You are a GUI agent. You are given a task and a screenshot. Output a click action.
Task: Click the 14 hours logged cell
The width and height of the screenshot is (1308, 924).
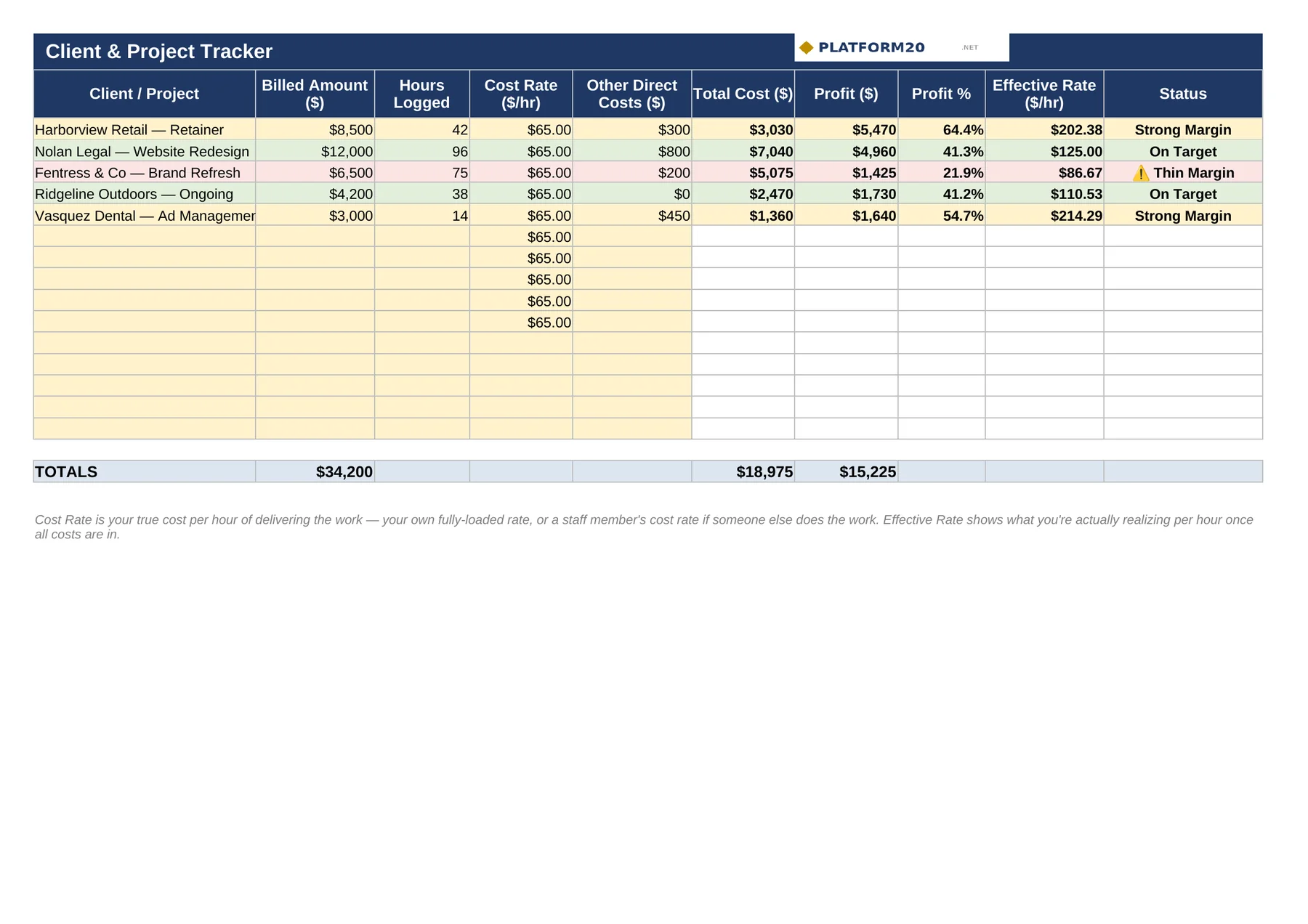pos(421,215)
